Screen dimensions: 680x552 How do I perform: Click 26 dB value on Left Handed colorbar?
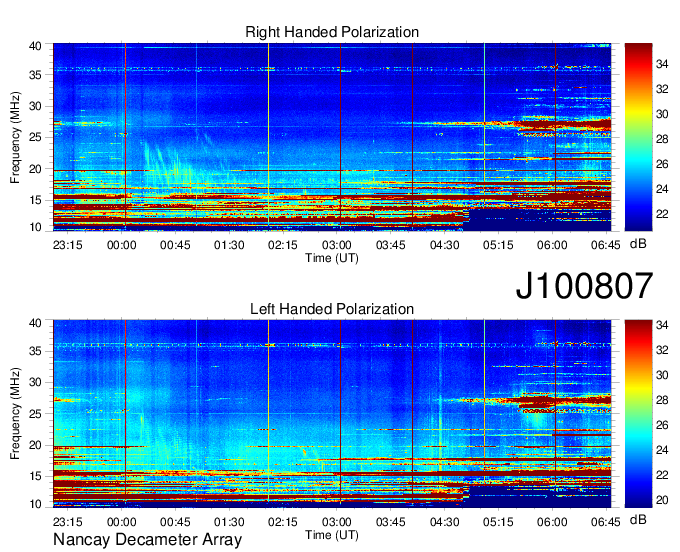click(x=662, y=425)
